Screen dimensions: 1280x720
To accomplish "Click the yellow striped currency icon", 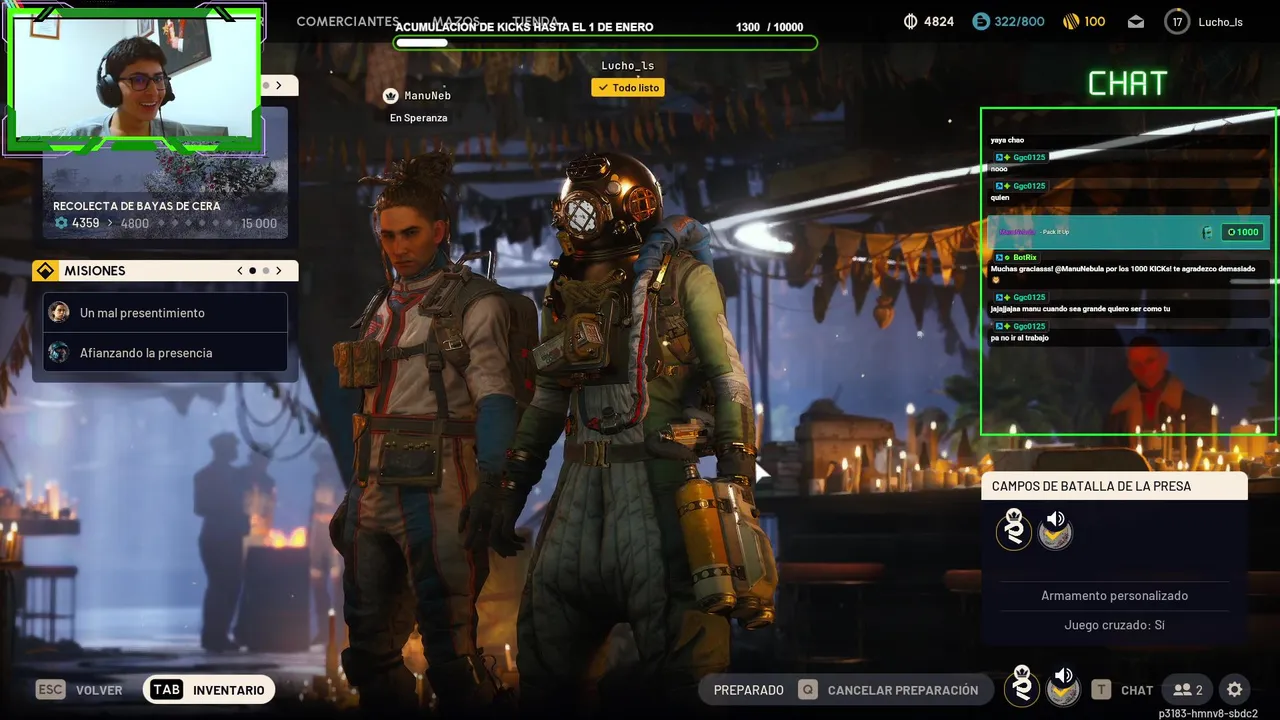I will pos(1070,21).
